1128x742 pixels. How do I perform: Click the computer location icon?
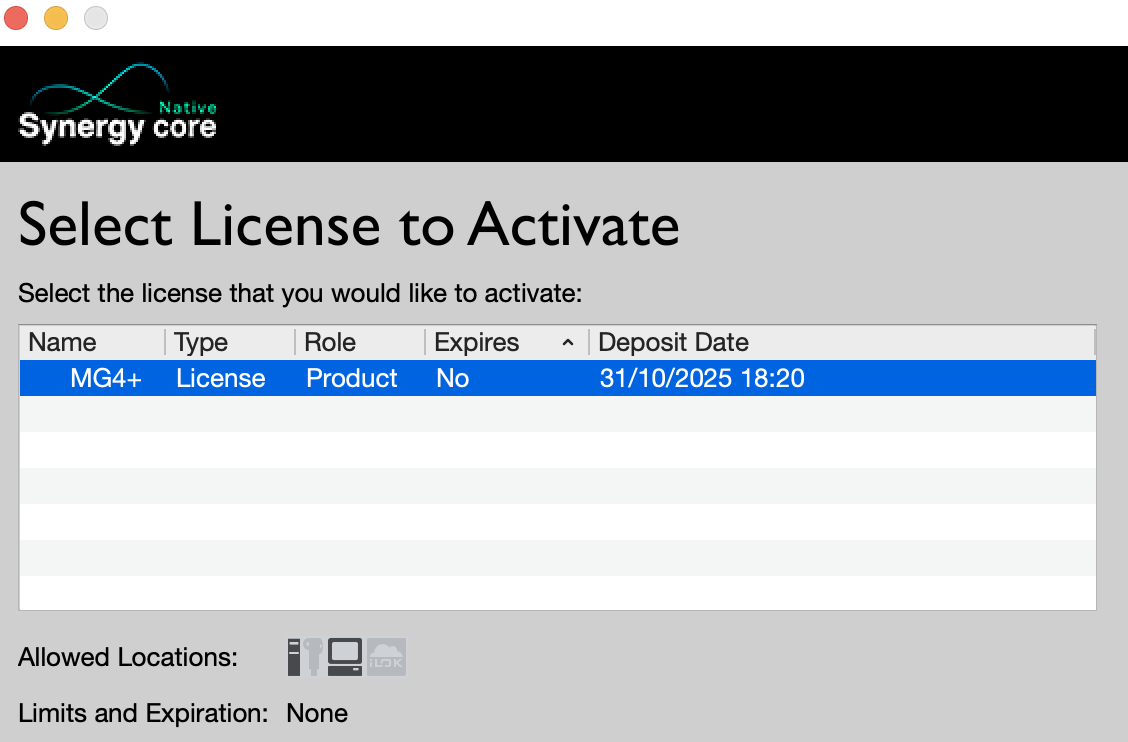pos(344,657)
